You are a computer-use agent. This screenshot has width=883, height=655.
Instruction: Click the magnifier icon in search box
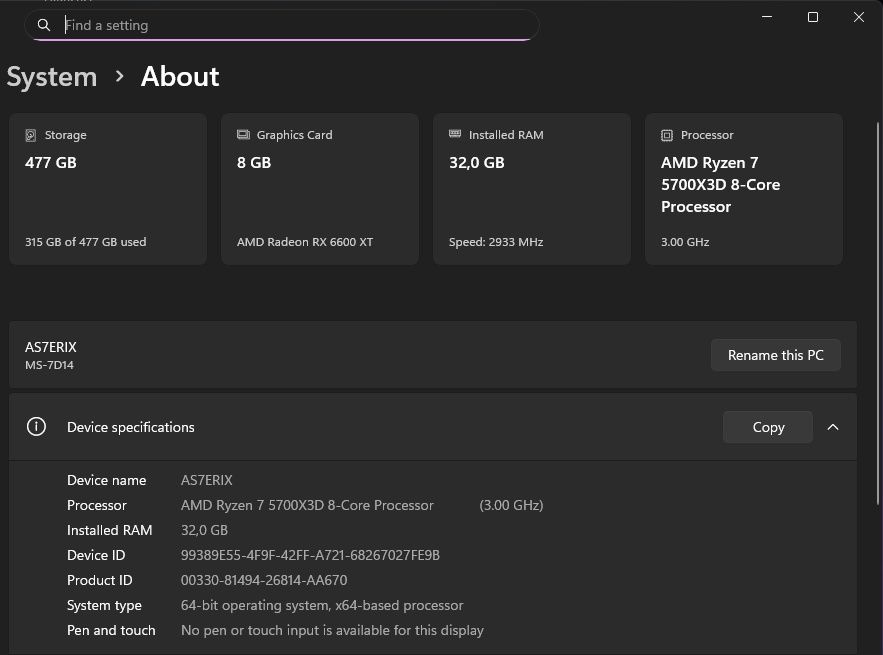[44, 25]
